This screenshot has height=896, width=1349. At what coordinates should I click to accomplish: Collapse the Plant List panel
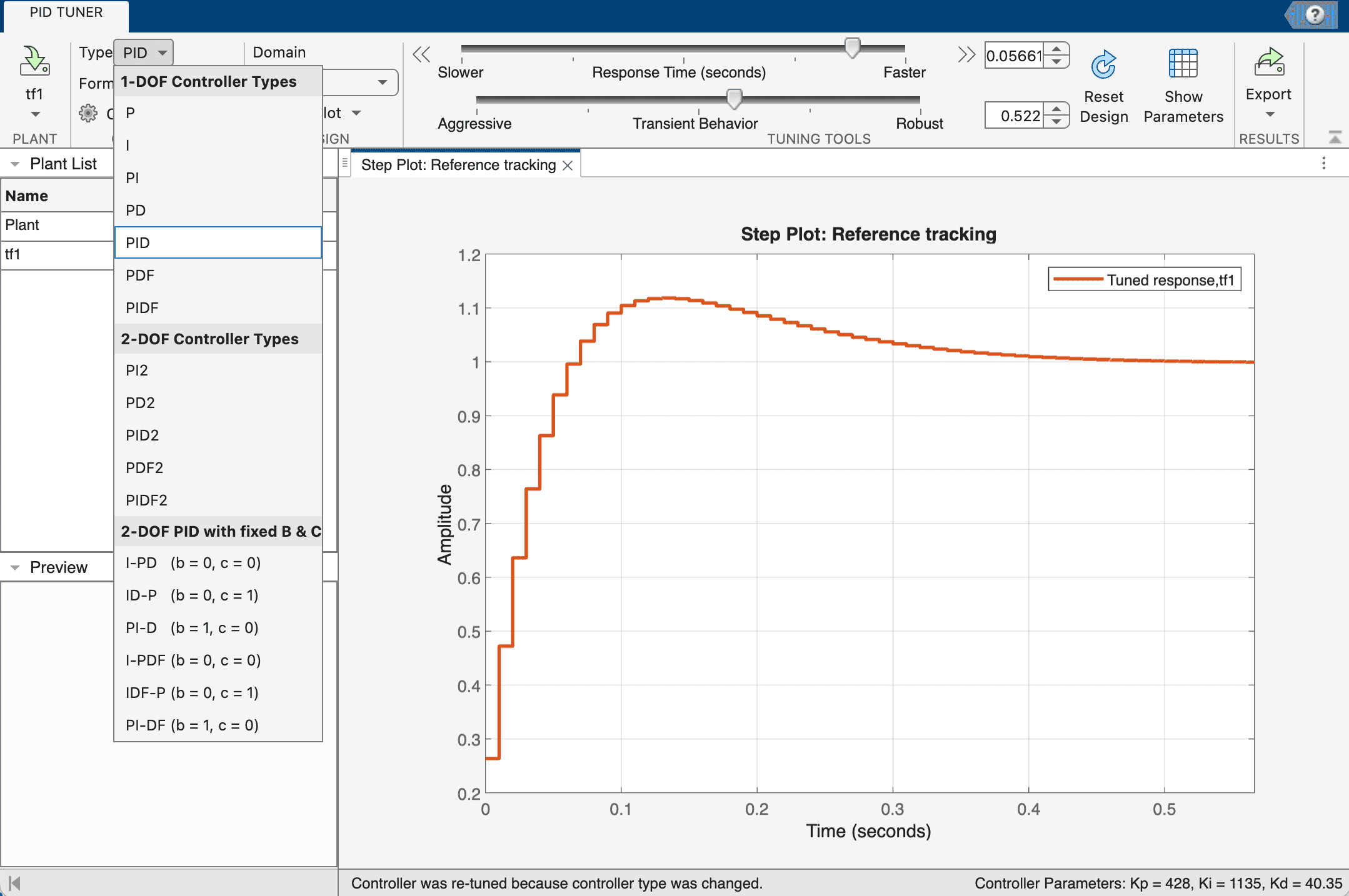point(15,164)
